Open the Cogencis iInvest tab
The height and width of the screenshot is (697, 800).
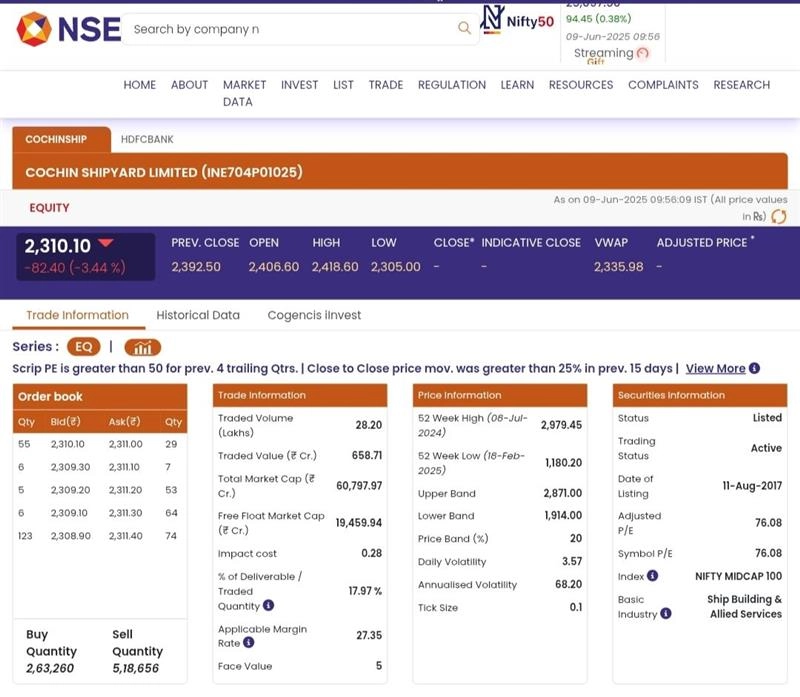[x=314, y=315]
